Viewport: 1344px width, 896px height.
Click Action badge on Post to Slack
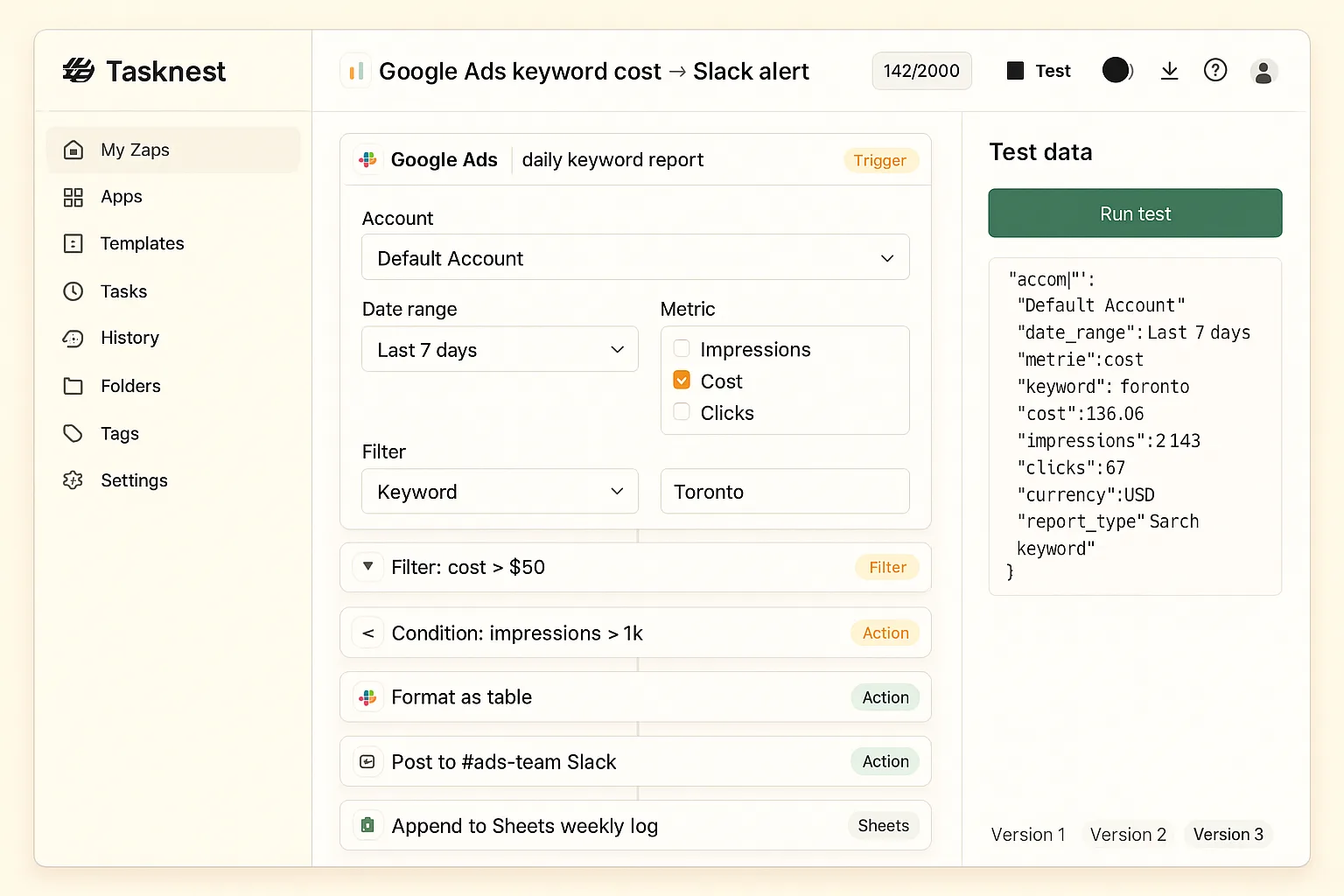885,761
